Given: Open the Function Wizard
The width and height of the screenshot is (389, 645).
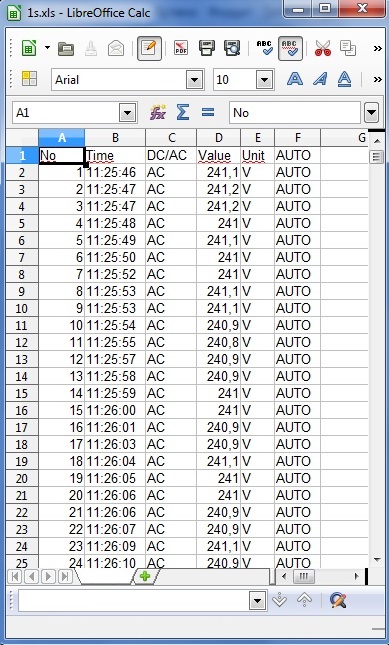Looking at the screenshot, I should pos(158,112).
